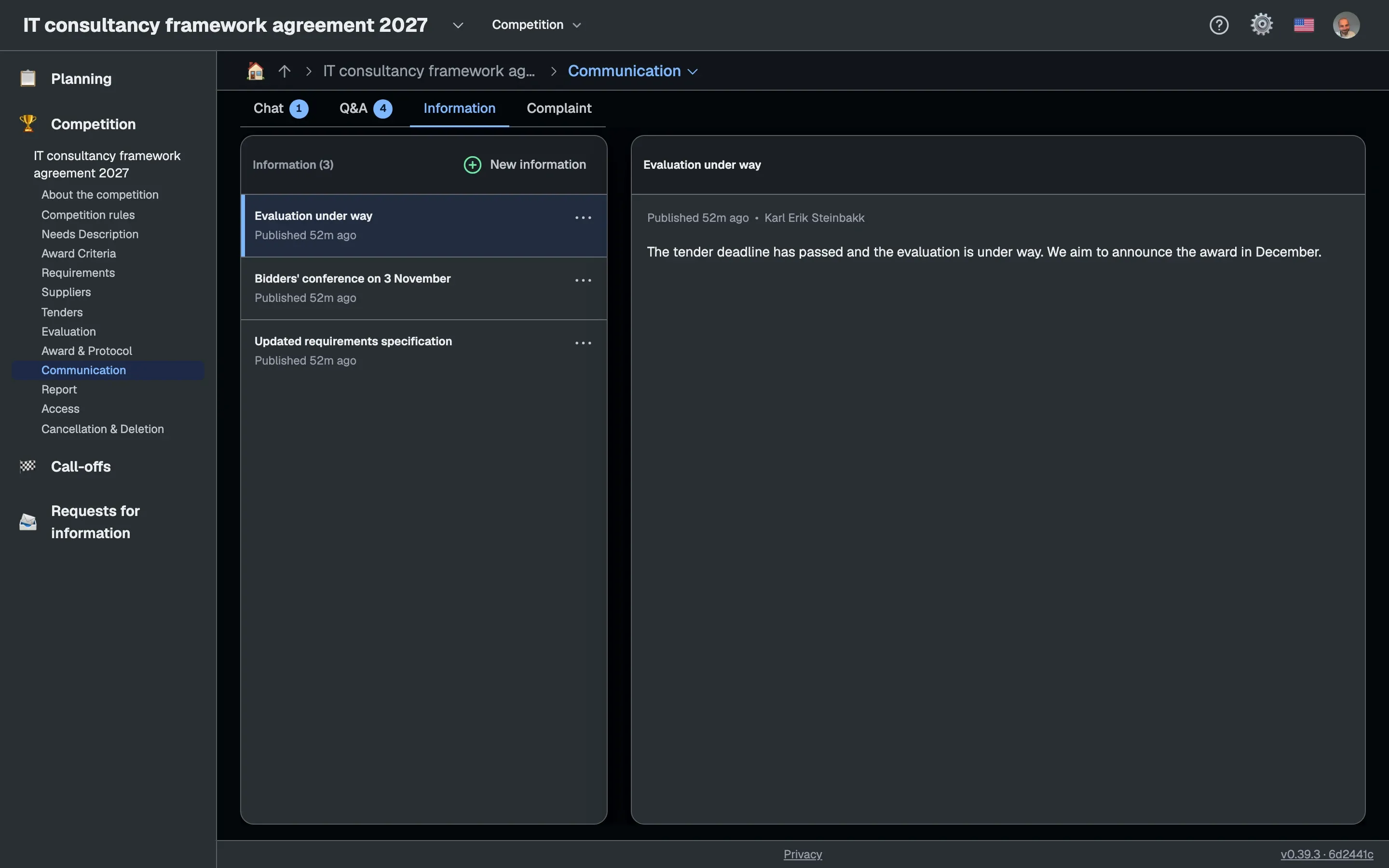Viewport: 1389px width, 868px height.
Task: Open Cancellation & Deletion in sidebar
Action: 103,429
